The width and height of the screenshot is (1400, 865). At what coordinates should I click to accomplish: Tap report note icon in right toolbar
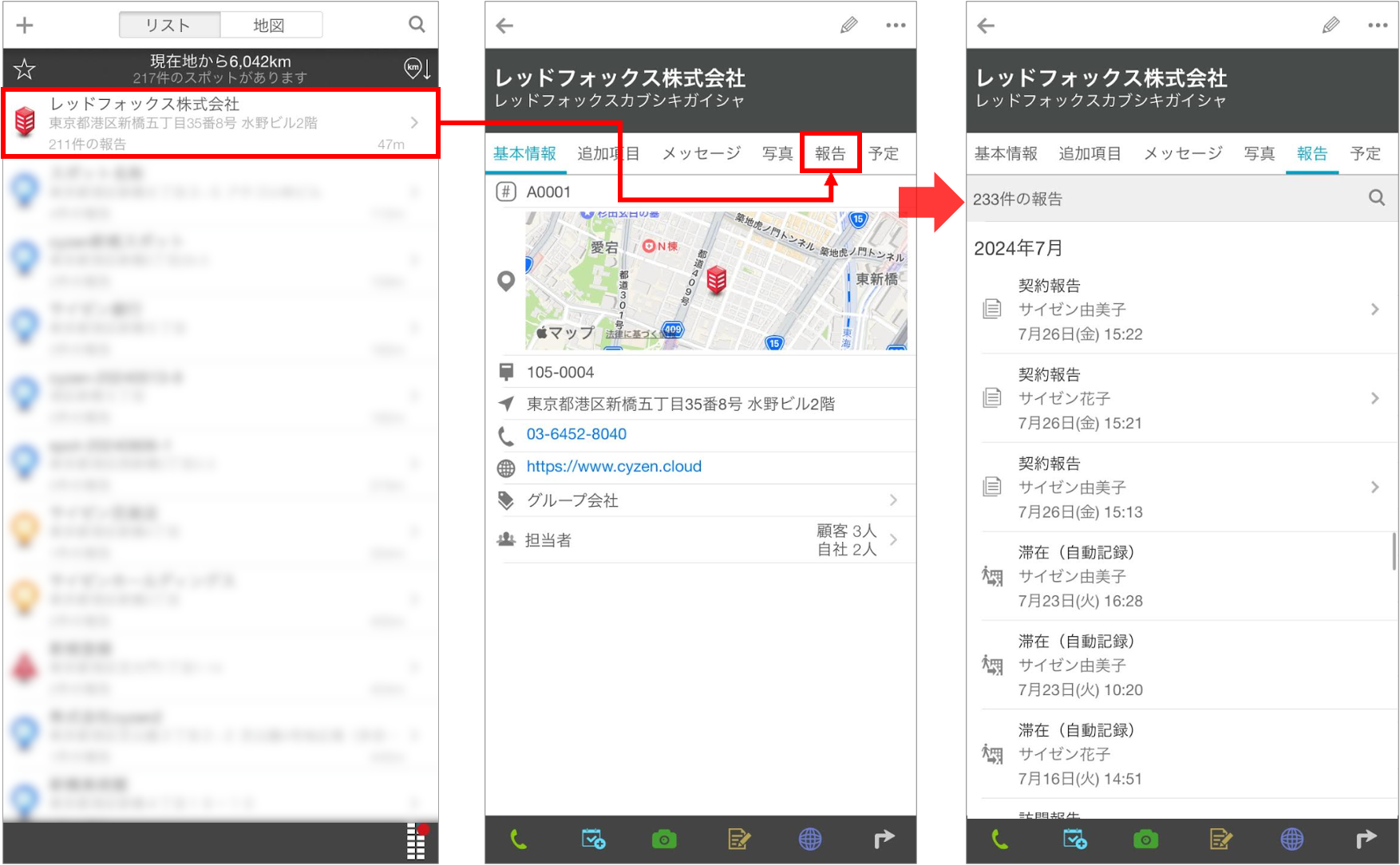click(x=1221, y=839)
